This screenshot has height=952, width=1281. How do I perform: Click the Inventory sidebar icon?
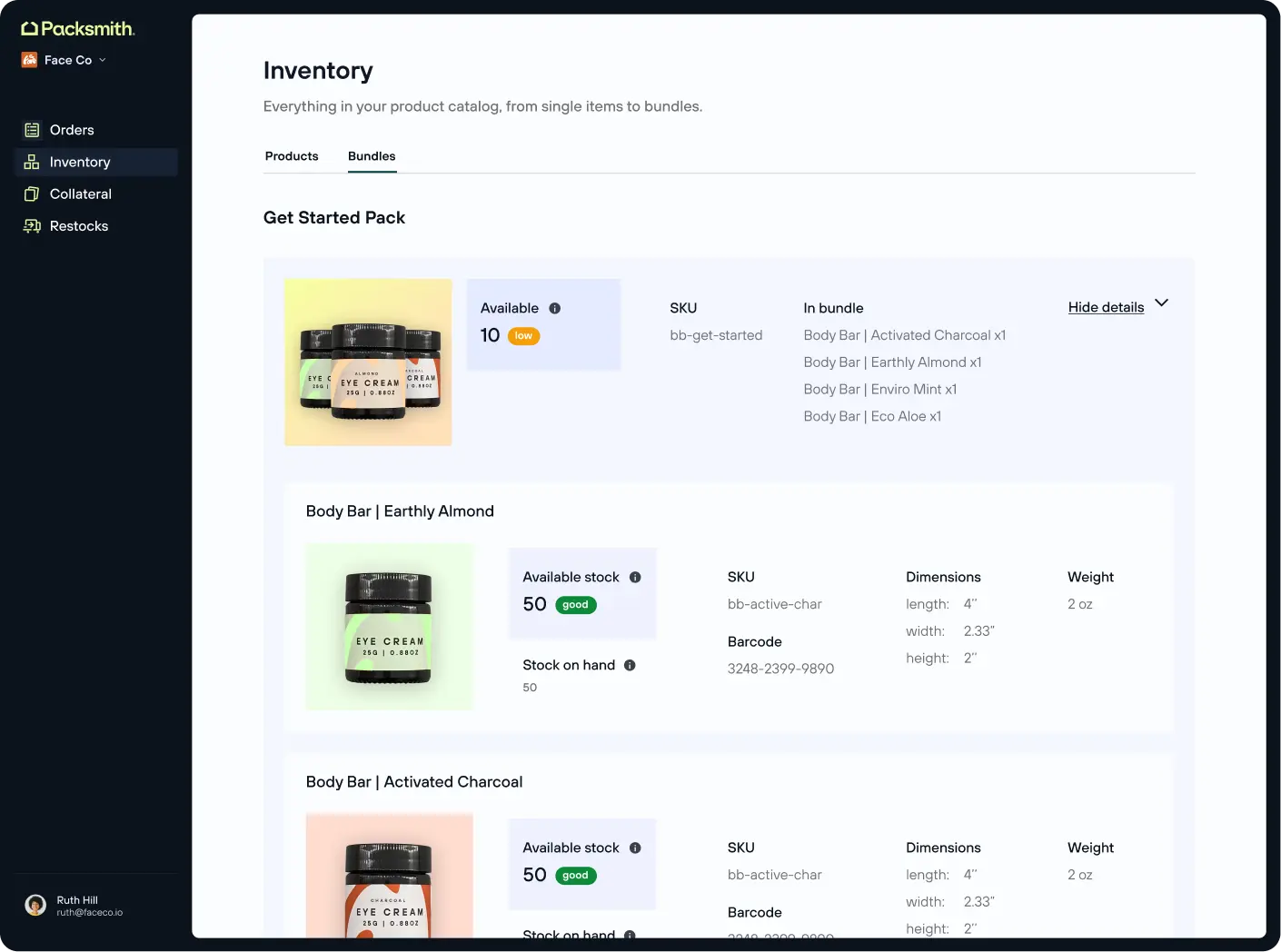point(32,162)
